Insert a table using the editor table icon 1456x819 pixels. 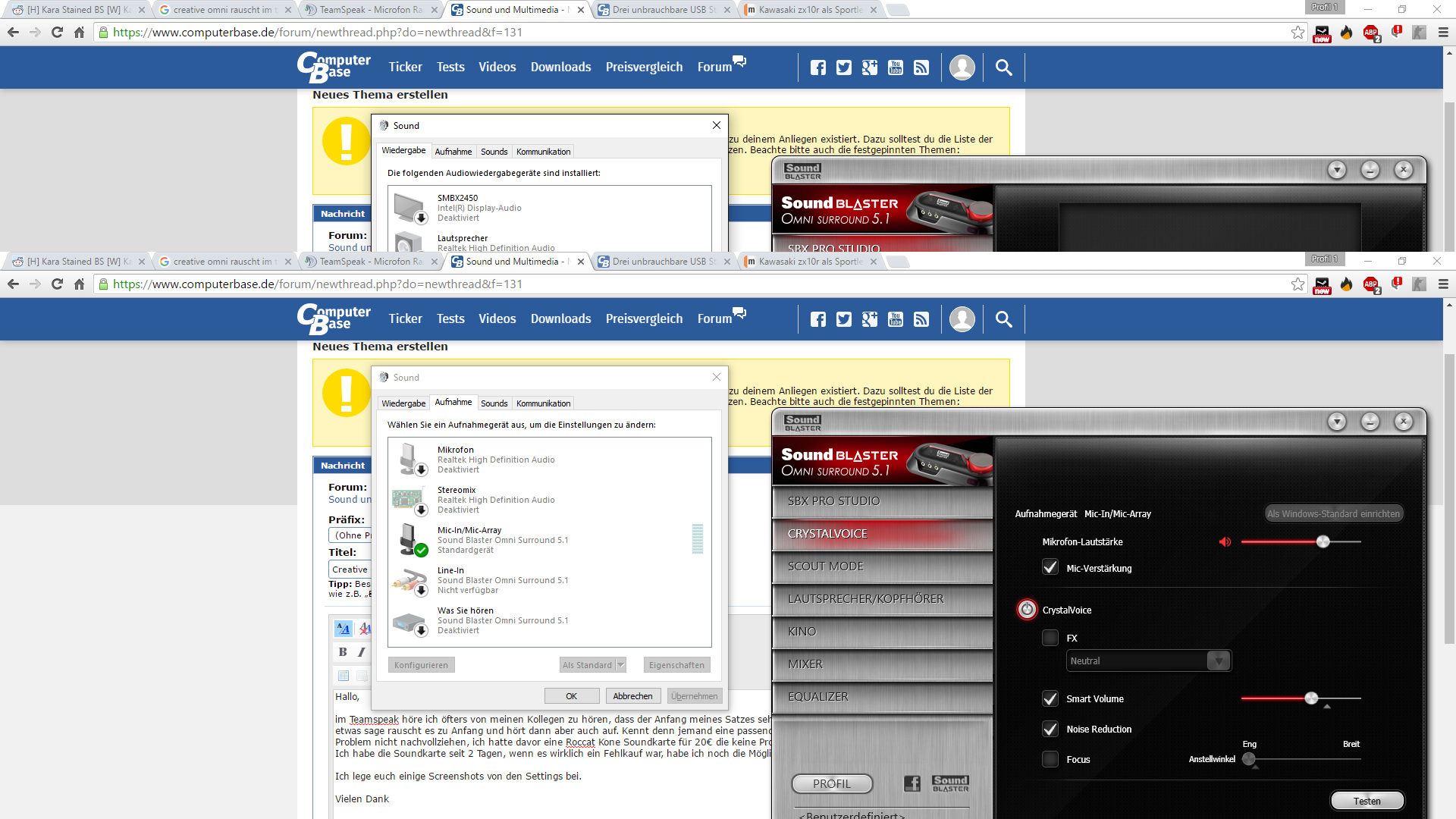click(344, 676)
